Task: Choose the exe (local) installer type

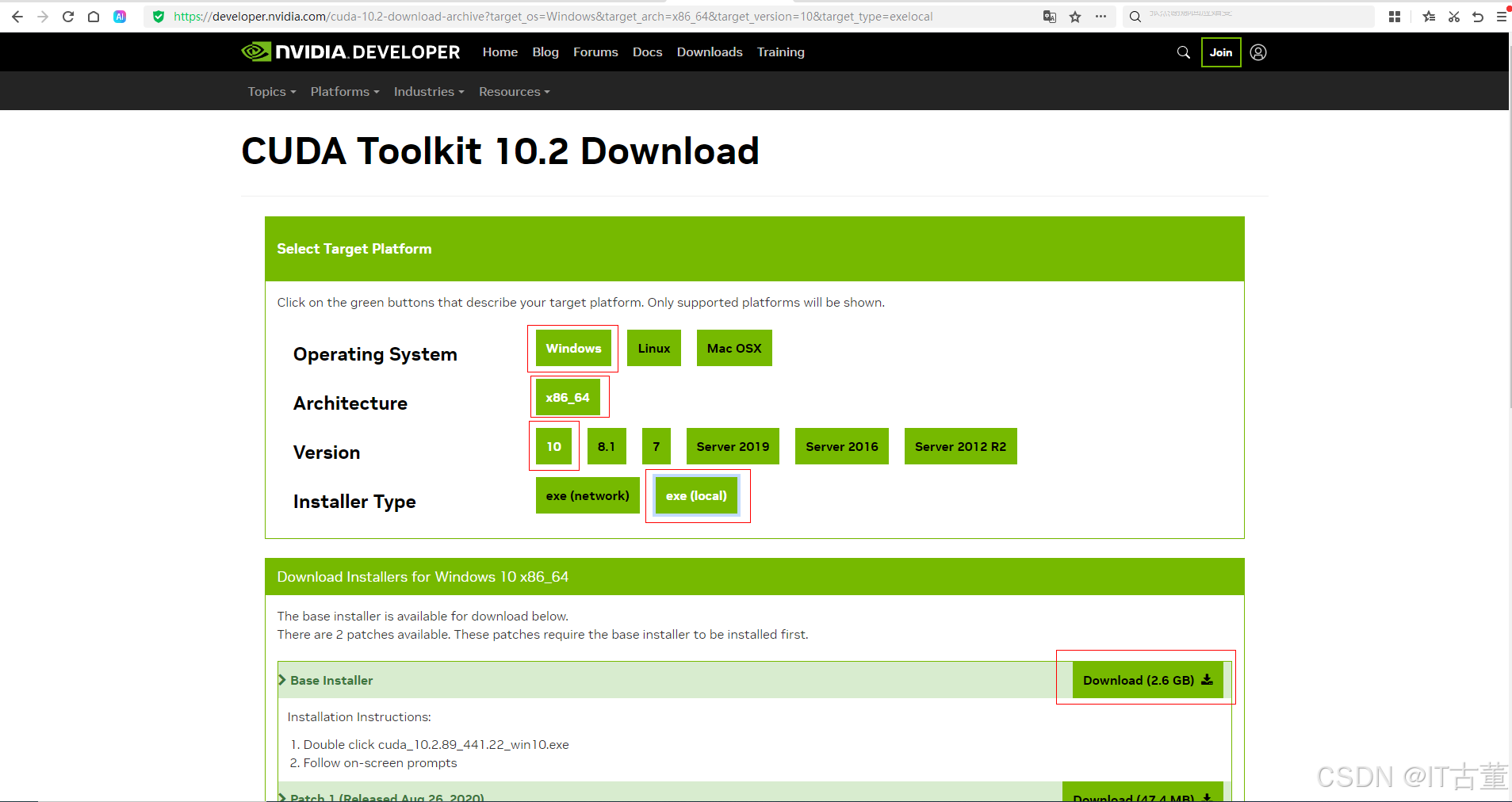Action: coord(697,496)
